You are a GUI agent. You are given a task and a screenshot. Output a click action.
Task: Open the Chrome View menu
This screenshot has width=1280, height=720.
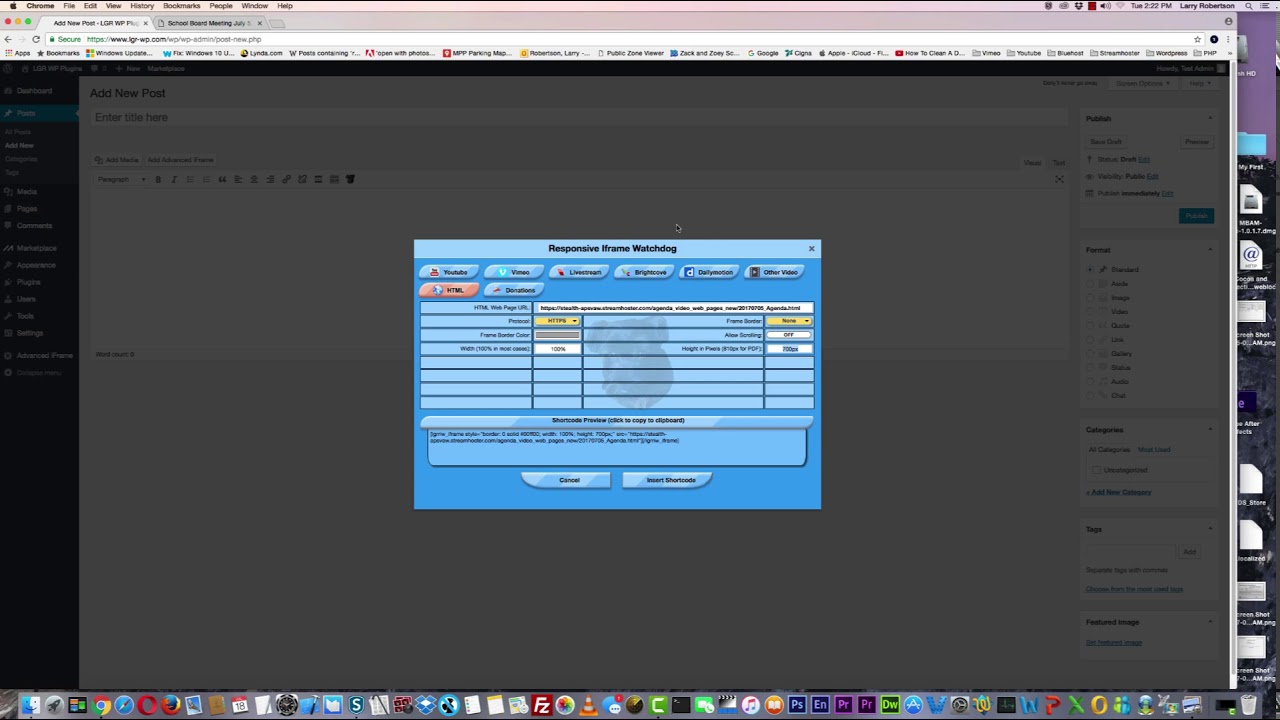pyautogui.click(x=114, y=6)
